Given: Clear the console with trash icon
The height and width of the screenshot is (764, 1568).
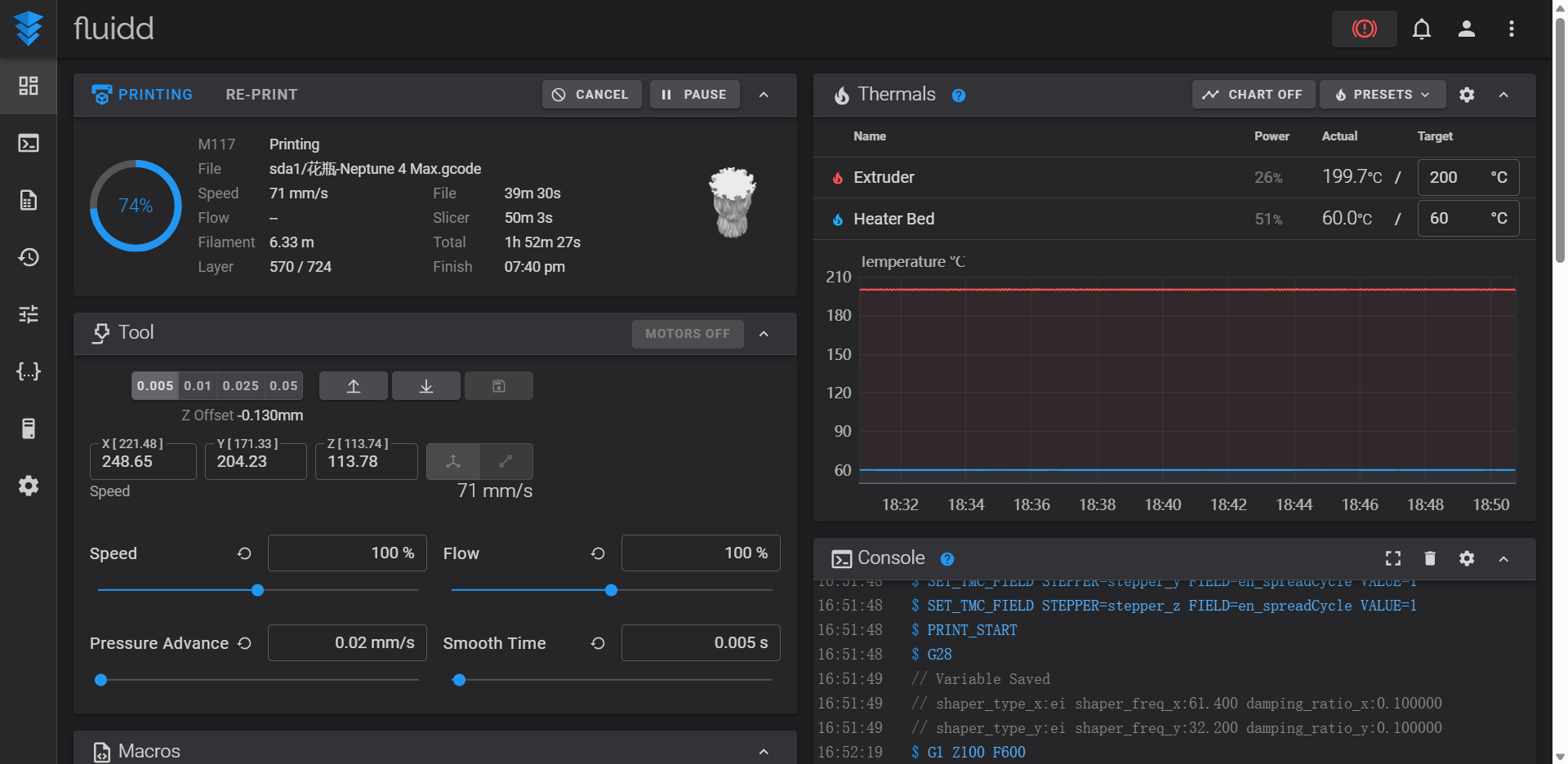Looking at the screenshot, I should pyautogui.click(x=1430, y=558).
